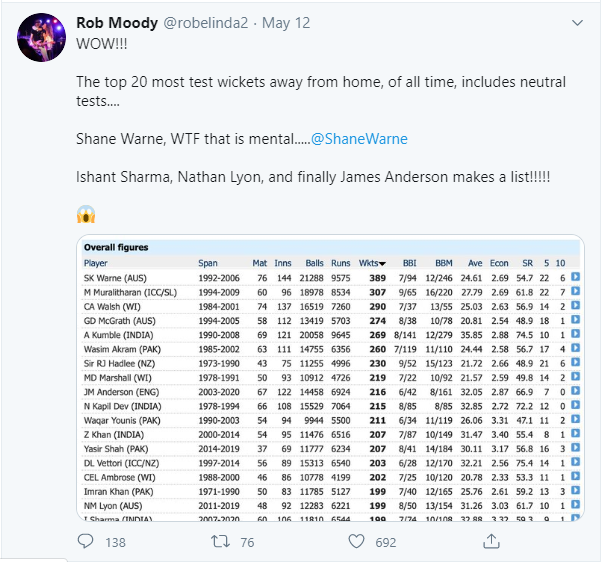Click the blue arrow icon on GD McGrath row

click(x=576, y=320)
